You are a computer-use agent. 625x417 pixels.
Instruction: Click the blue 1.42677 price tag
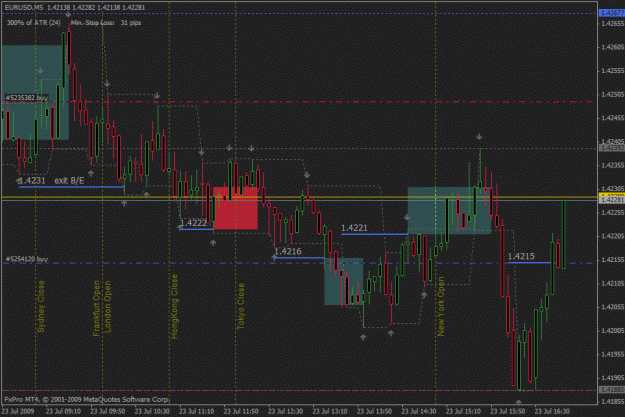pyautogui.click(x=612, y=13)
